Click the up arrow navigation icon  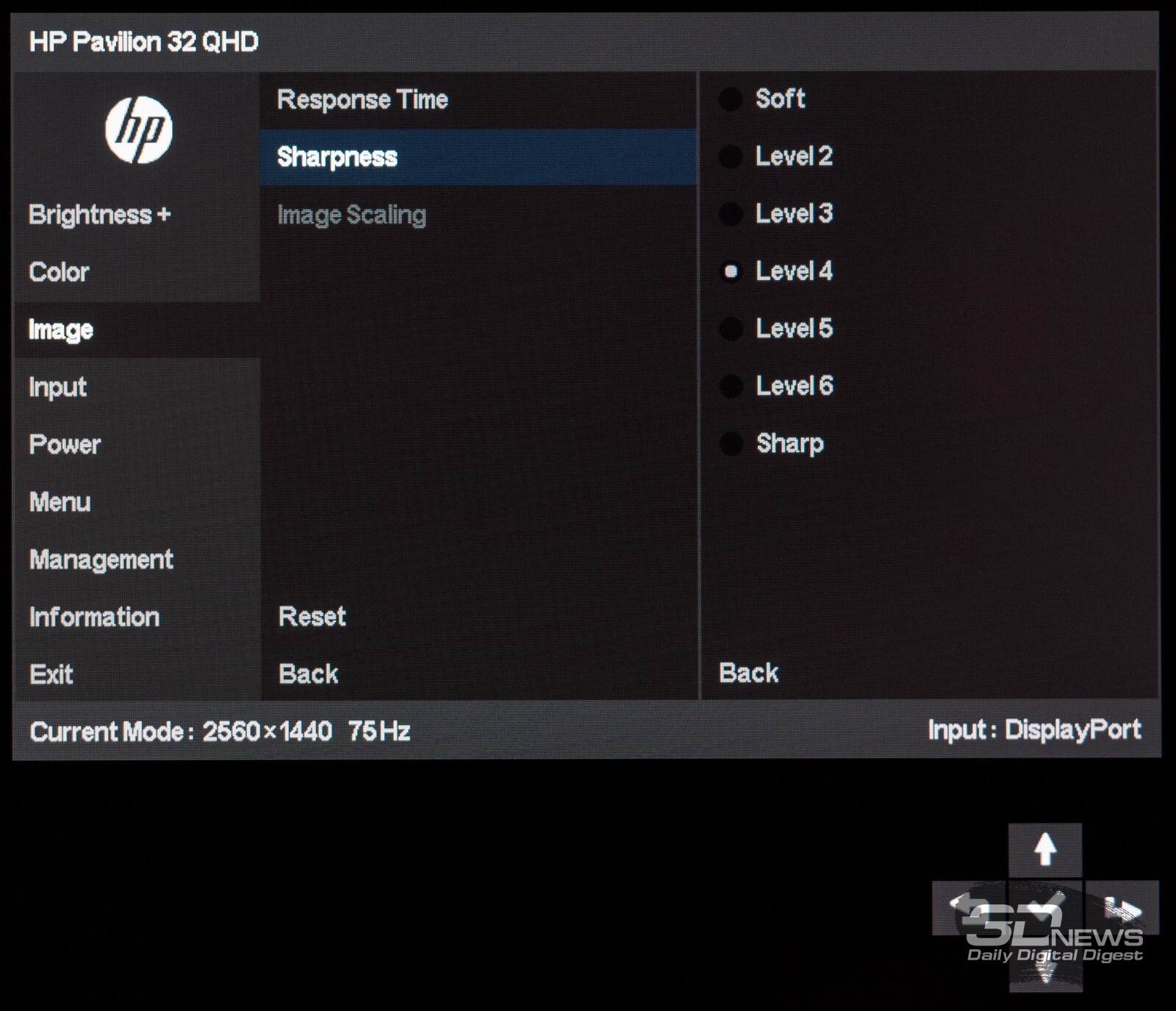[x=1044, y=849]
